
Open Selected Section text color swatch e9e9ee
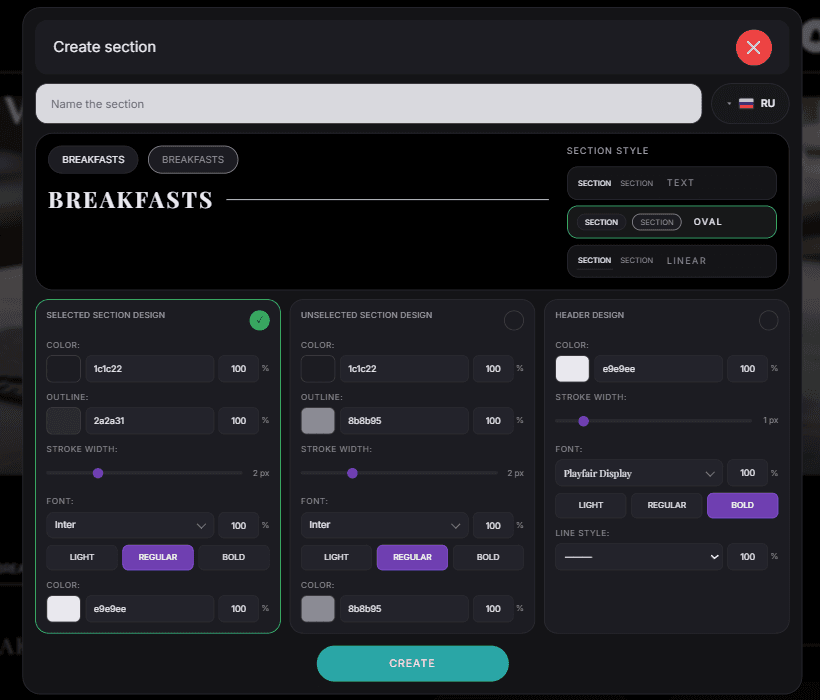[x=63, y=609]
